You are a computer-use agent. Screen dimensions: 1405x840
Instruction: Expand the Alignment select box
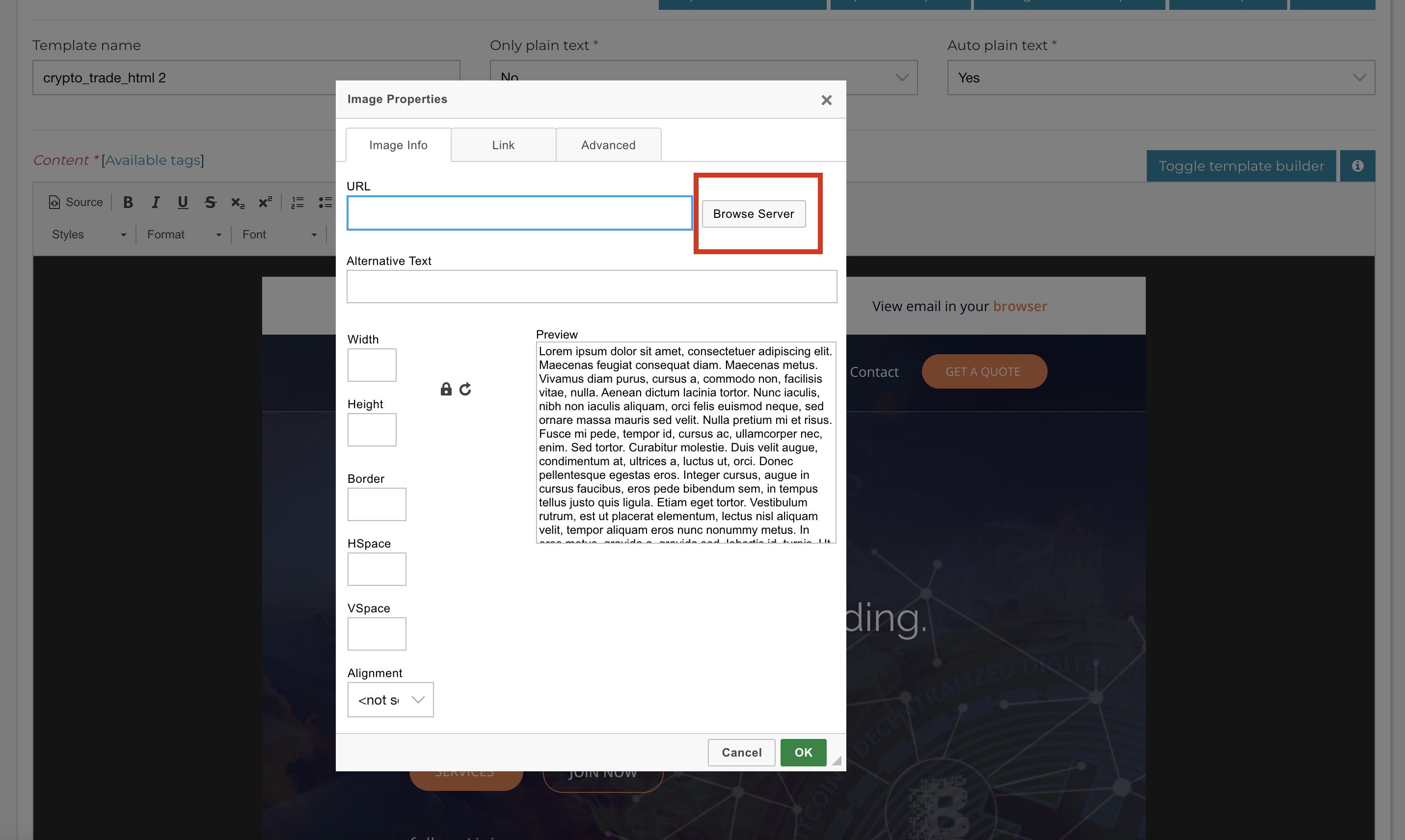coord(390,700)
